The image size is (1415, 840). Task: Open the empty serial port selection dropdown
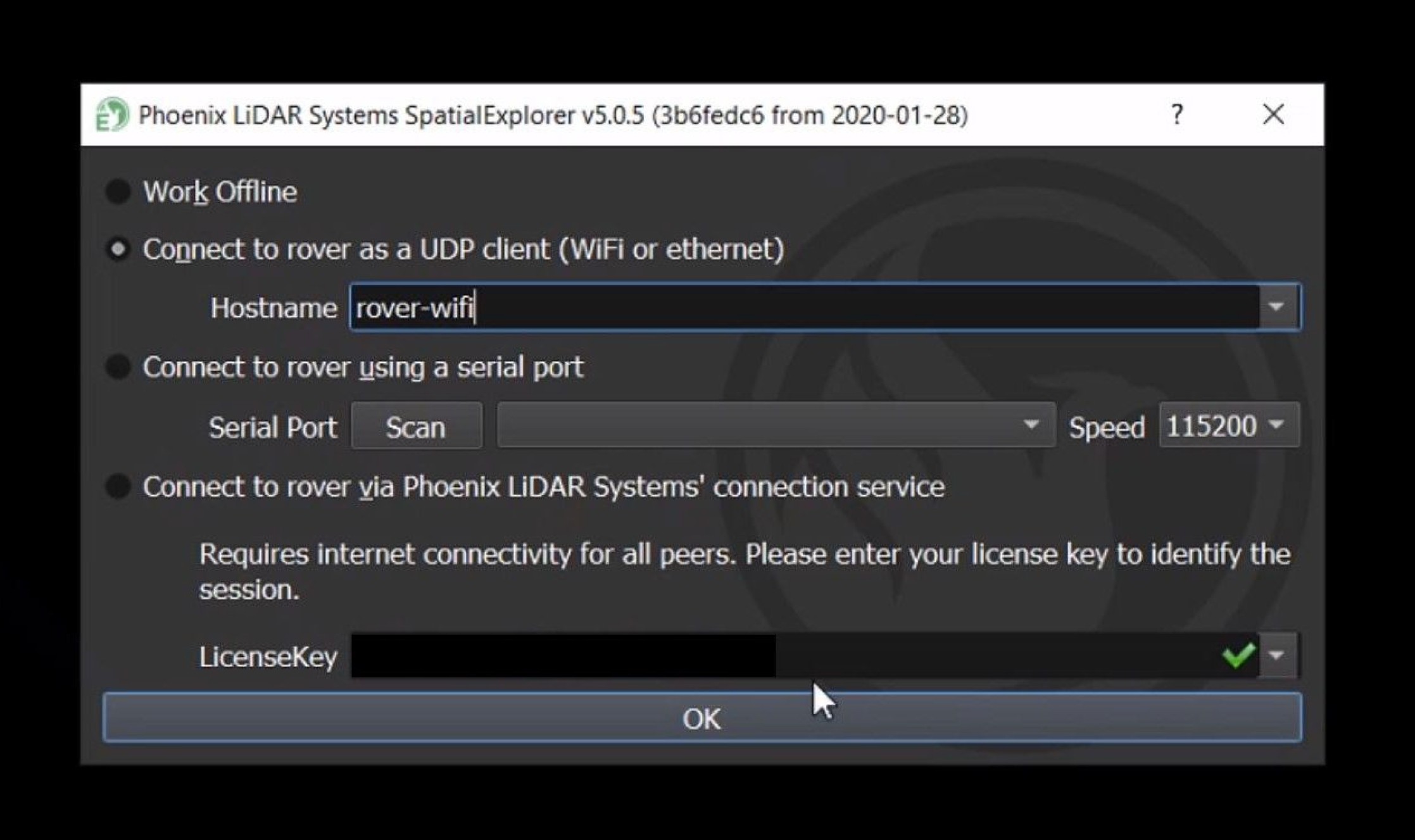(x=776, y=425)
